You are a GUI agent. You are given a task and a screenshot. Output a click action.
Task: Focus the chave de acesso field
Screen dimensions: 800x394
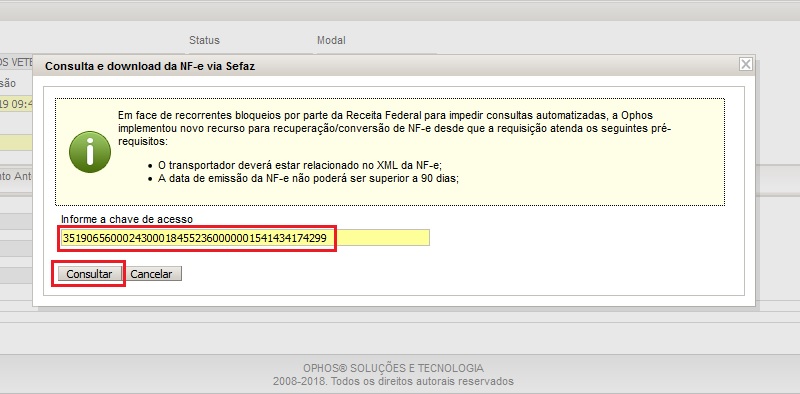(245, 237)
